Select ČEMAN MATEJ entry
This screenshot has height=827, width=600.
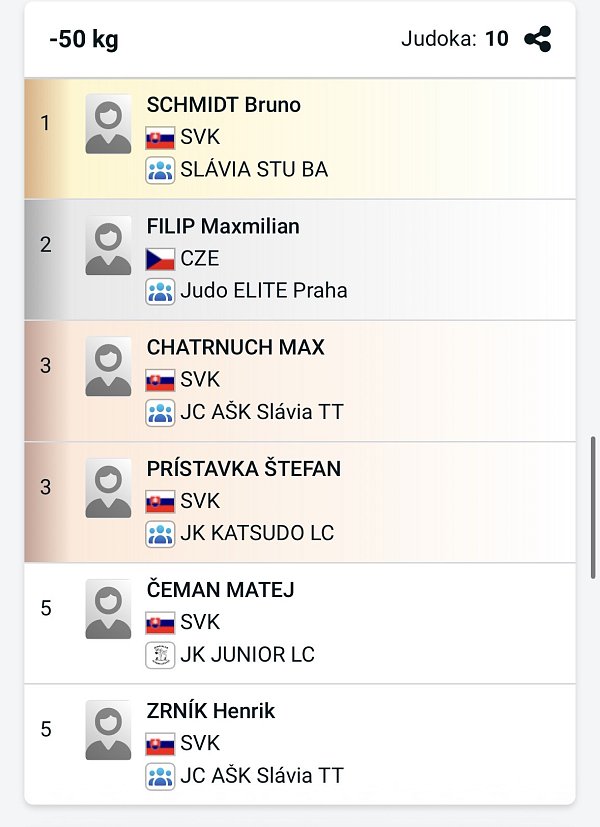220,590
